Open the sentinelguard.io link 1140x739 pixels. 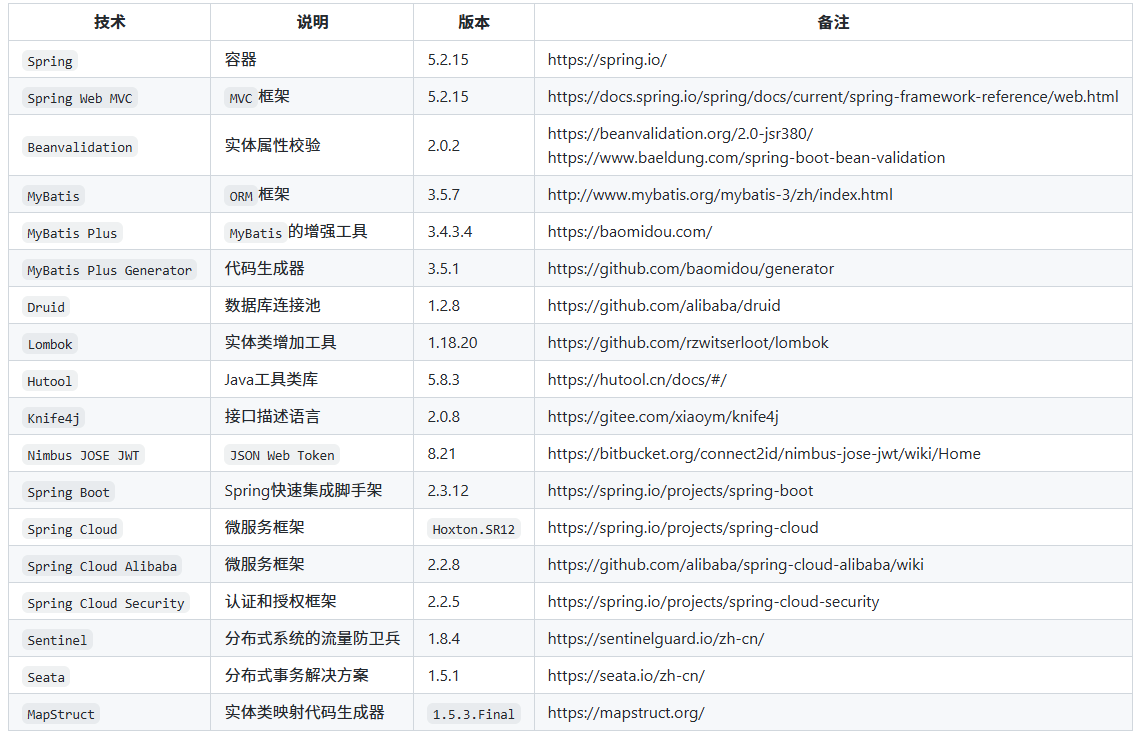(x=656, y=639)
